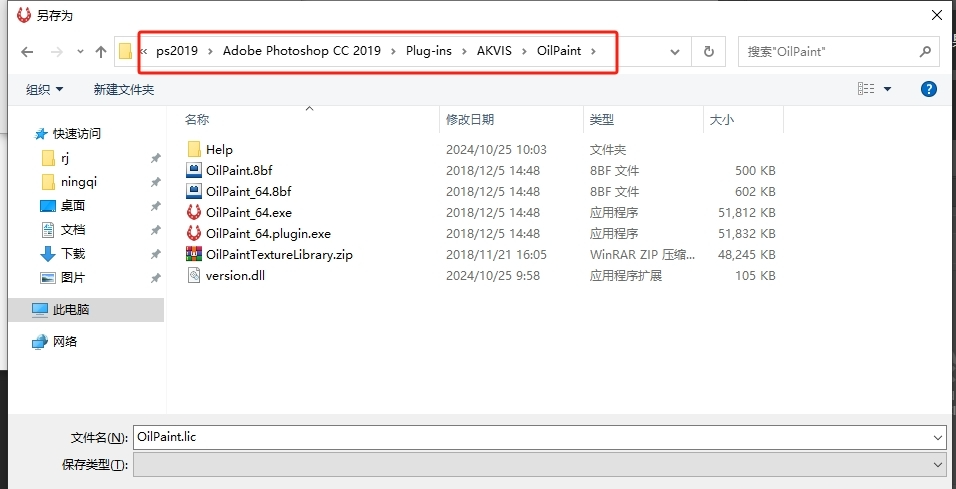Open ningqi folder in quick access
Screen dimensions: 956x489
pyautogui.click(x=79, y=182)
